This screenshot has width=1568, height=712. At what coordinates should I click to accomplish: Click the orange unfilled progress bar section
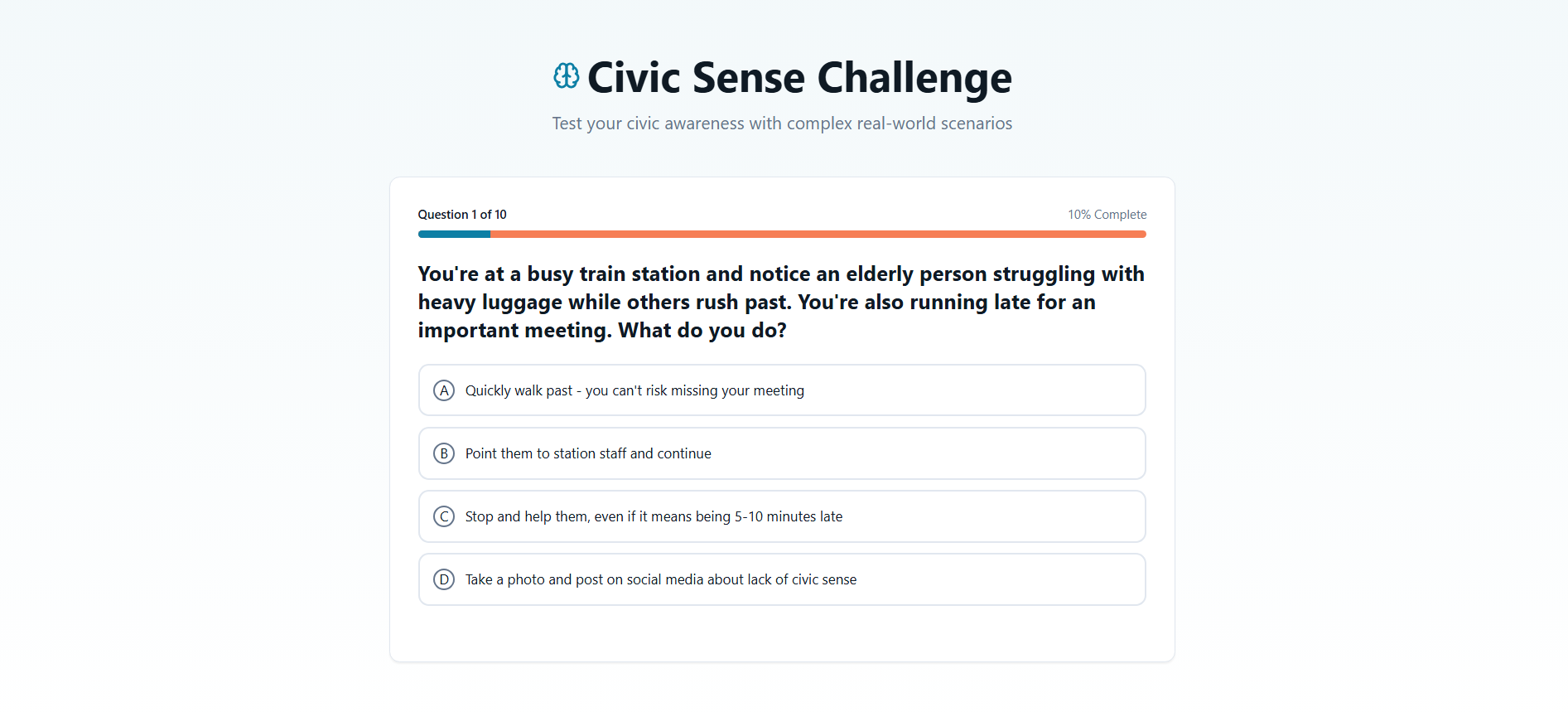click(x=818, y=235)
